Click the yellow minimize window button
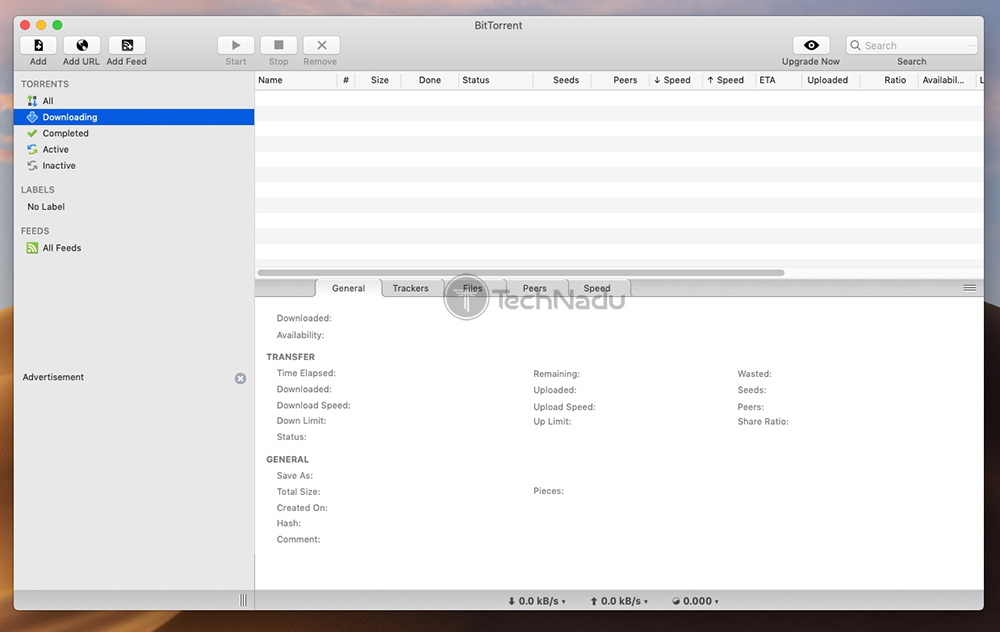 [x=41, y=25]
